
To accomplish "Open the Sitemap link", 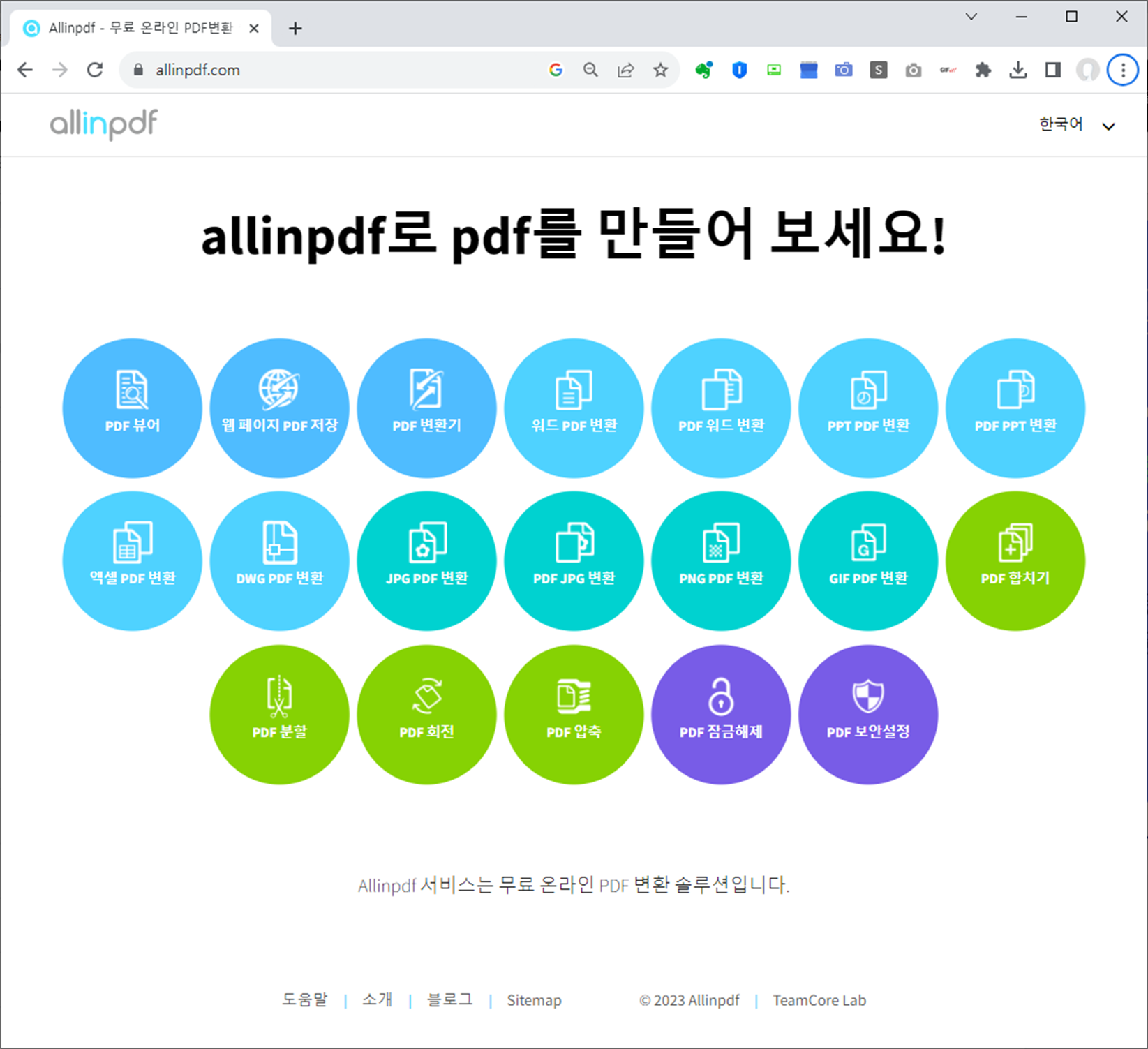I will click(534, 1000).
